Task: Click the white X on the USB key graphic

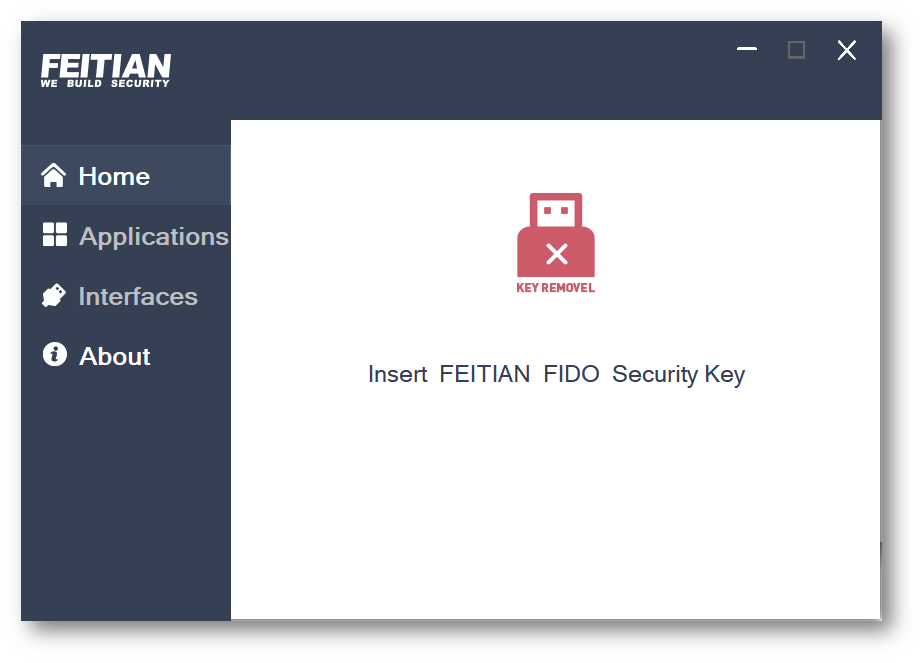Action: click(x=557, y=254)
